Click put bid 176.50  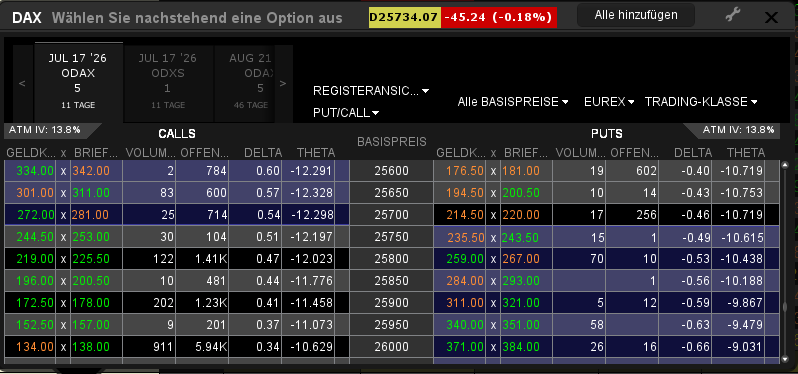click(465, 171)
